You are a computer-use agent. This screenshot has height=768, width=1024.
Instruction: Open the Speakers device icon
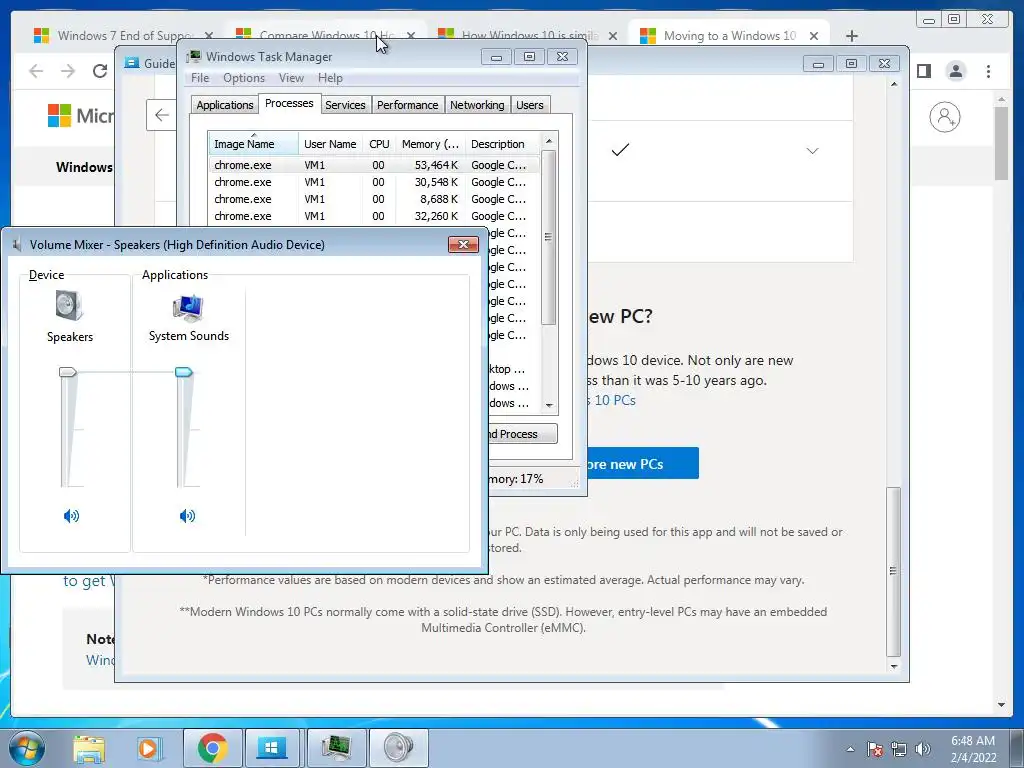coord(69,306)
